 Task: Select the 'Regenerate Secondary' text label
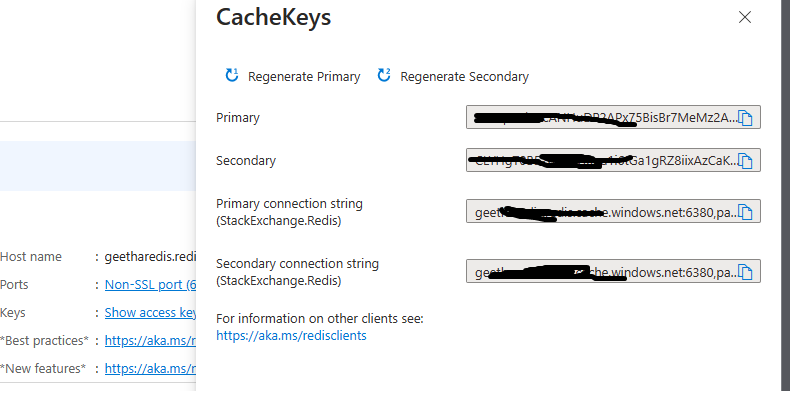point(464,77)
